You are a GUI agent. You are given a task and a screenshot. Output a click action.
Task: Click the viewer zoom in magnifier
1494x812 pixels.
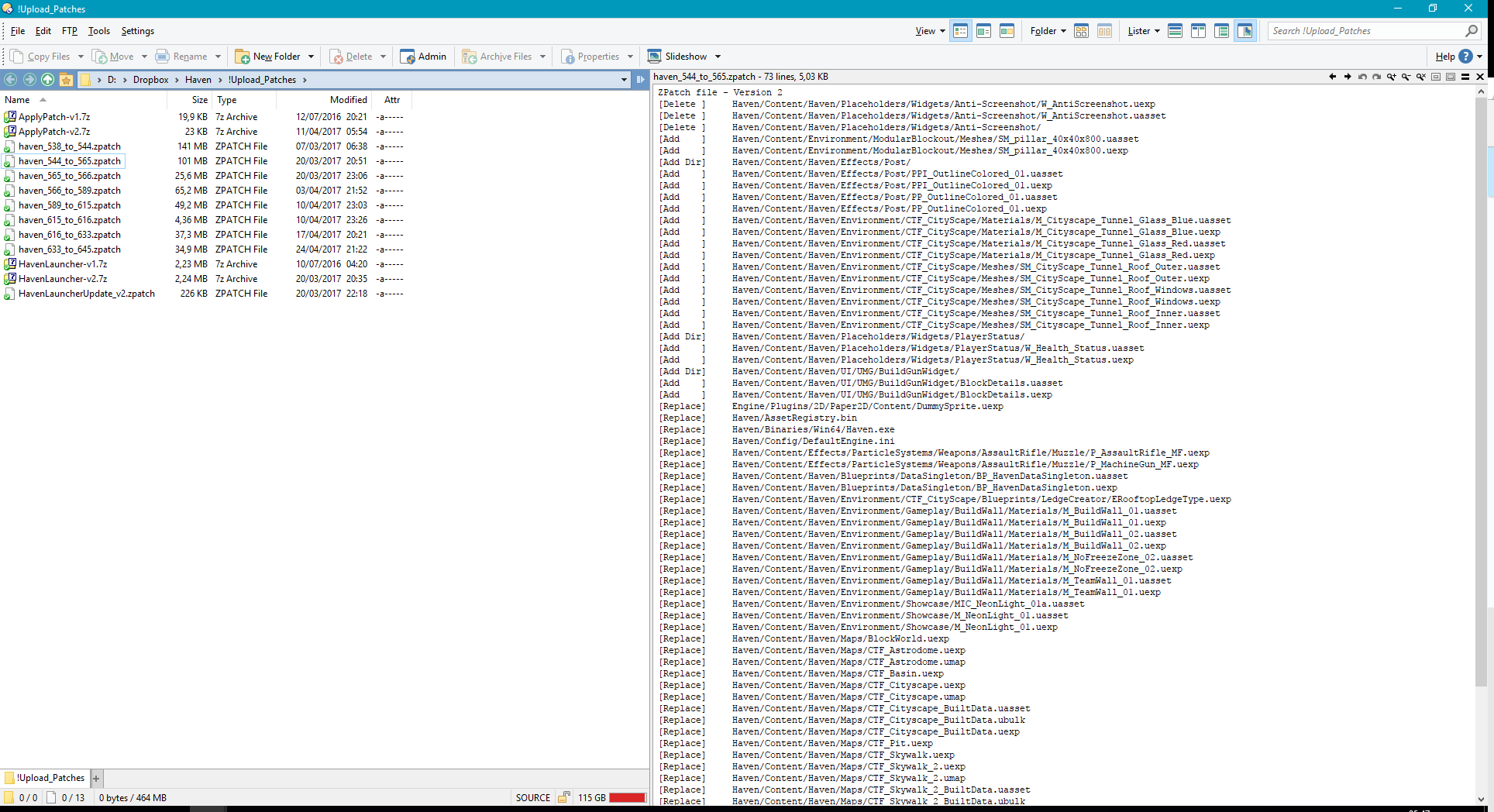click(x=1392, y=77)
